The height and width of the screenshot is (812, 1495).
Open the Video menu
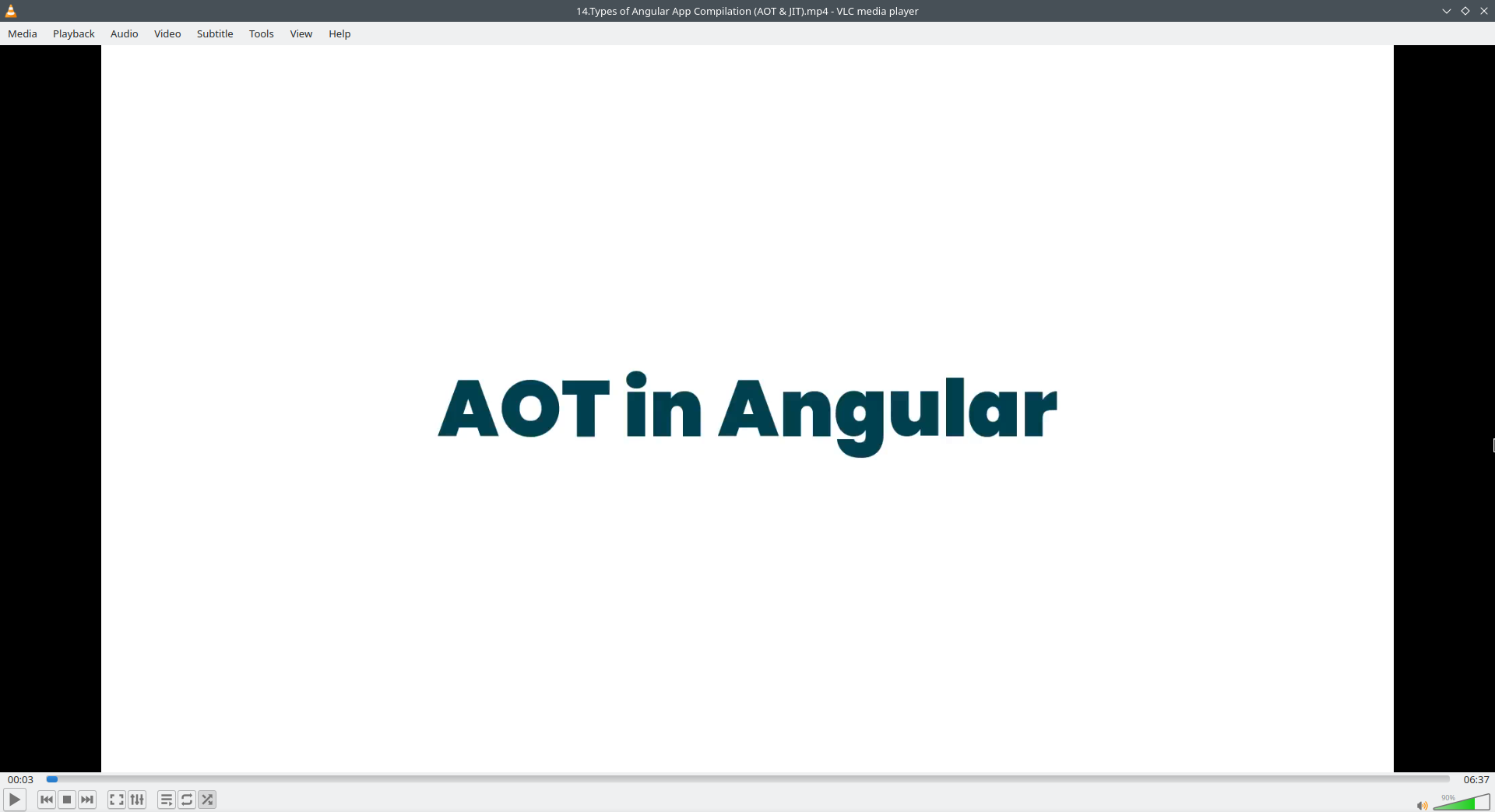[x=167, y=33]
